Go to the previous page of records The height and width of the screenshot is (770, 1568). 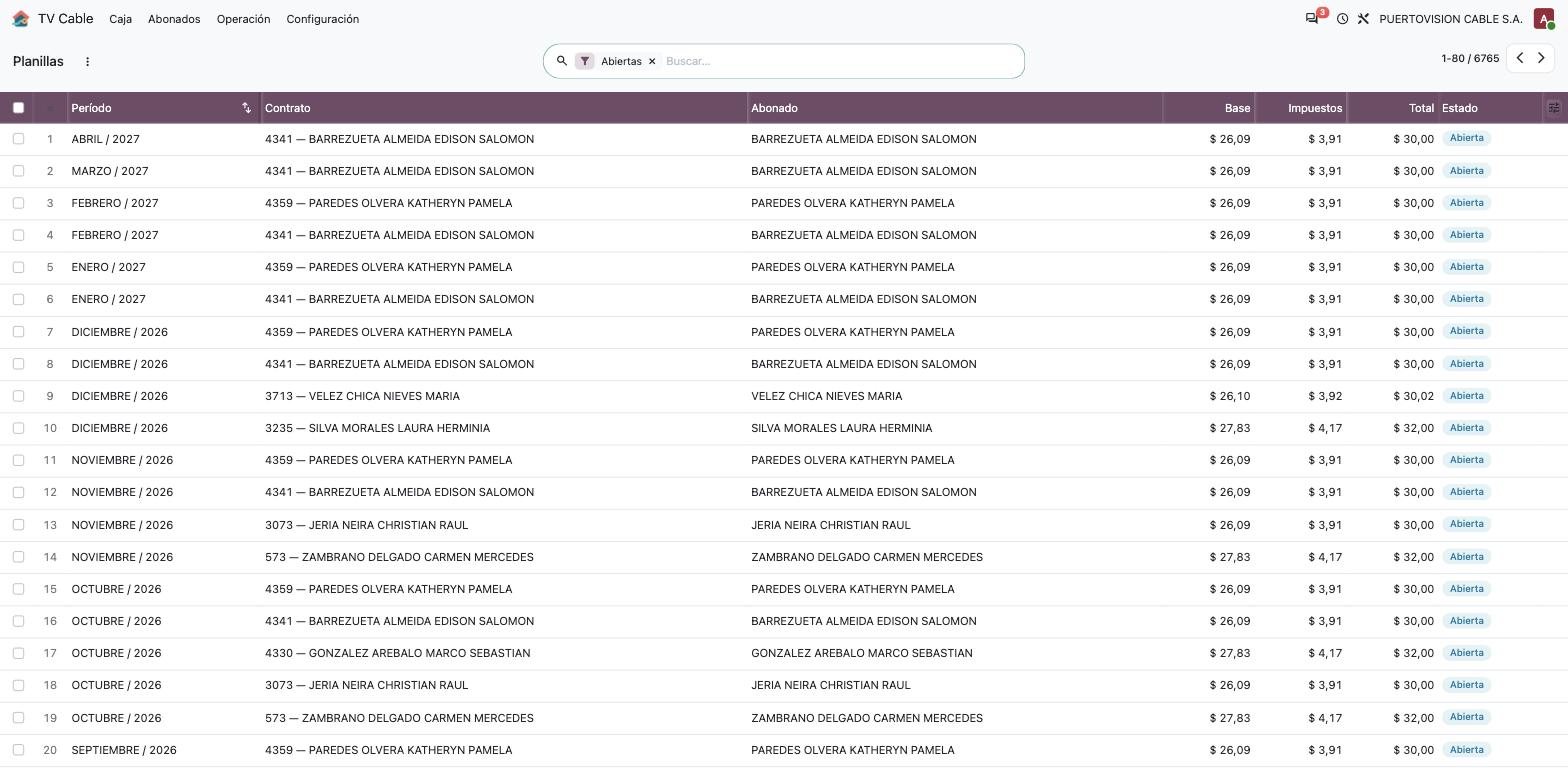tap(1519, 58)
